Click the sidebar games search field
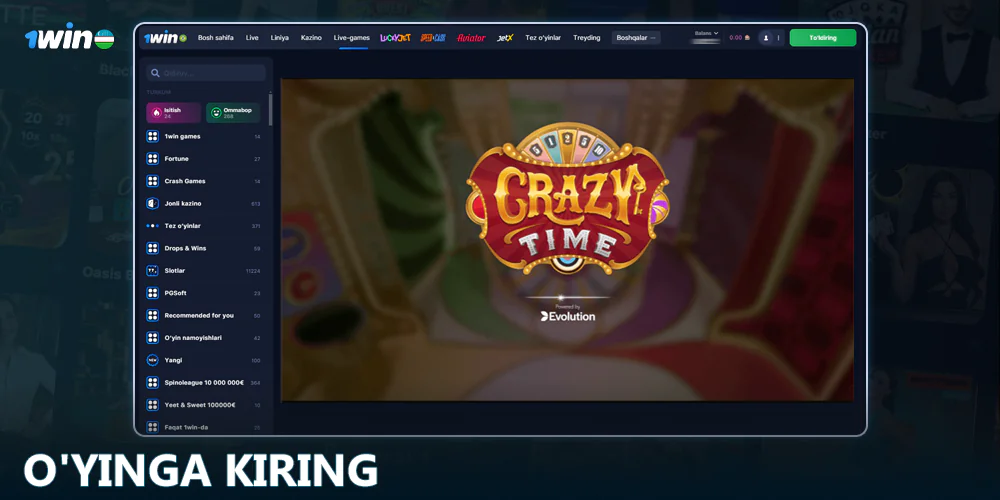Image resolution: width=1000 pixels, height=500 pixels. coord(207,73)
